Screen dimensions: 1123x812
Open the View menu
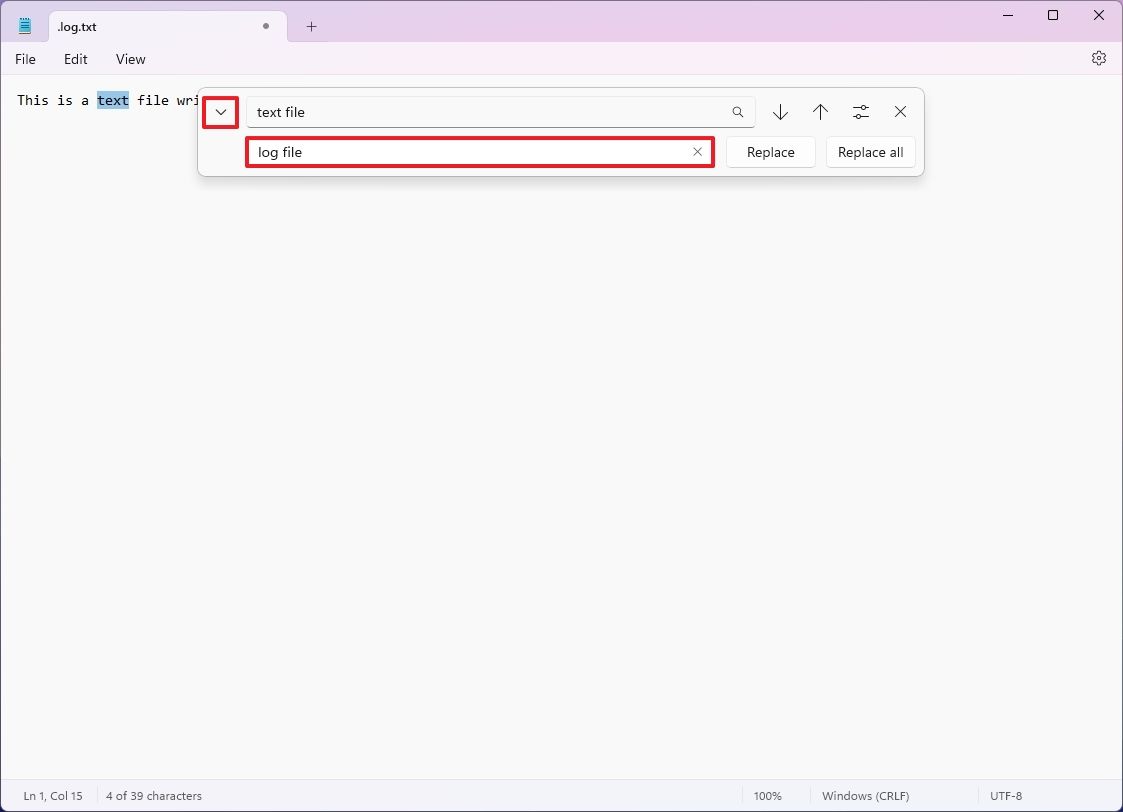(130, 59)
